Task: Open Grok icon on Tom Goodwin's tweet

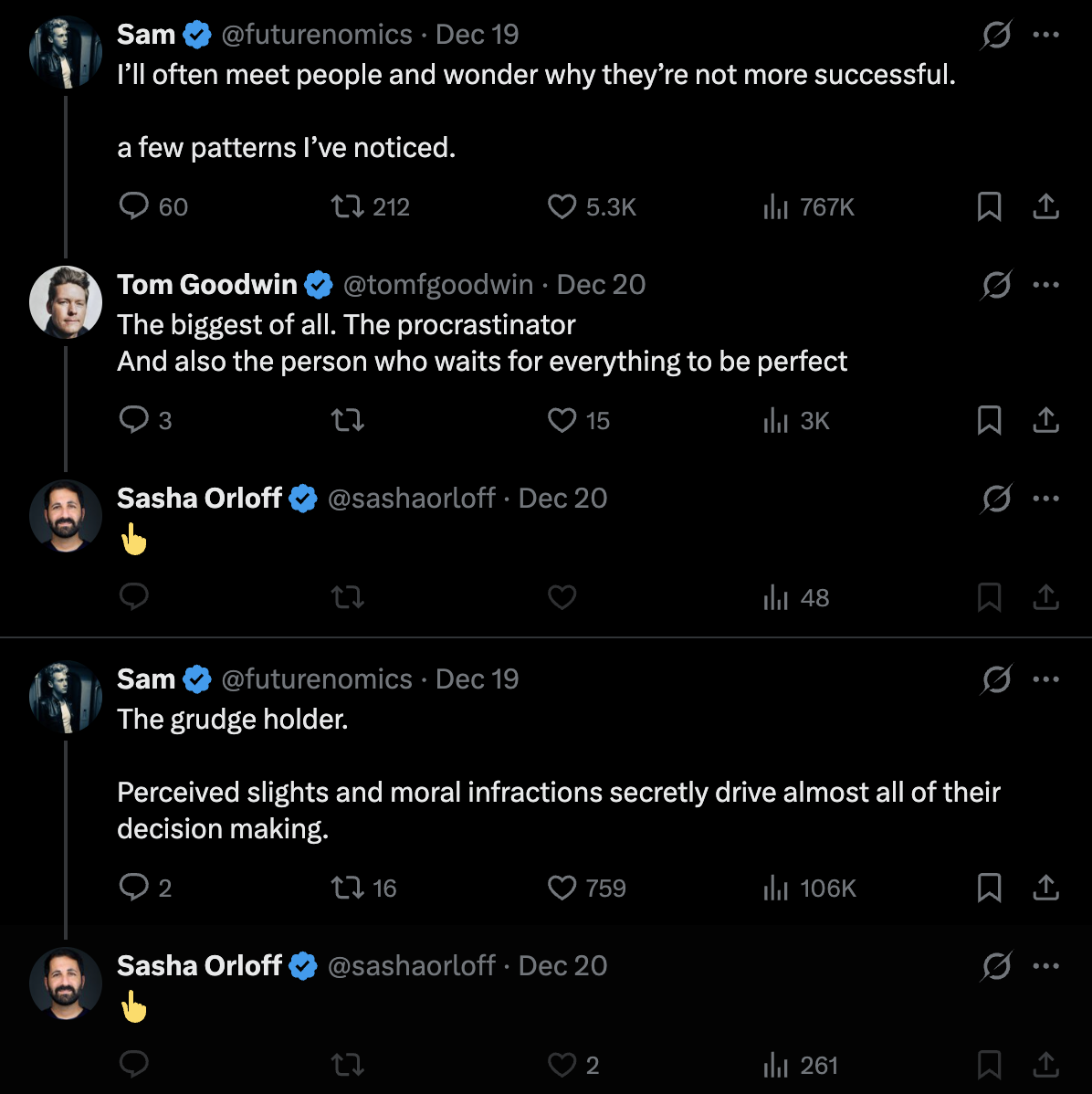Action: 996,286
